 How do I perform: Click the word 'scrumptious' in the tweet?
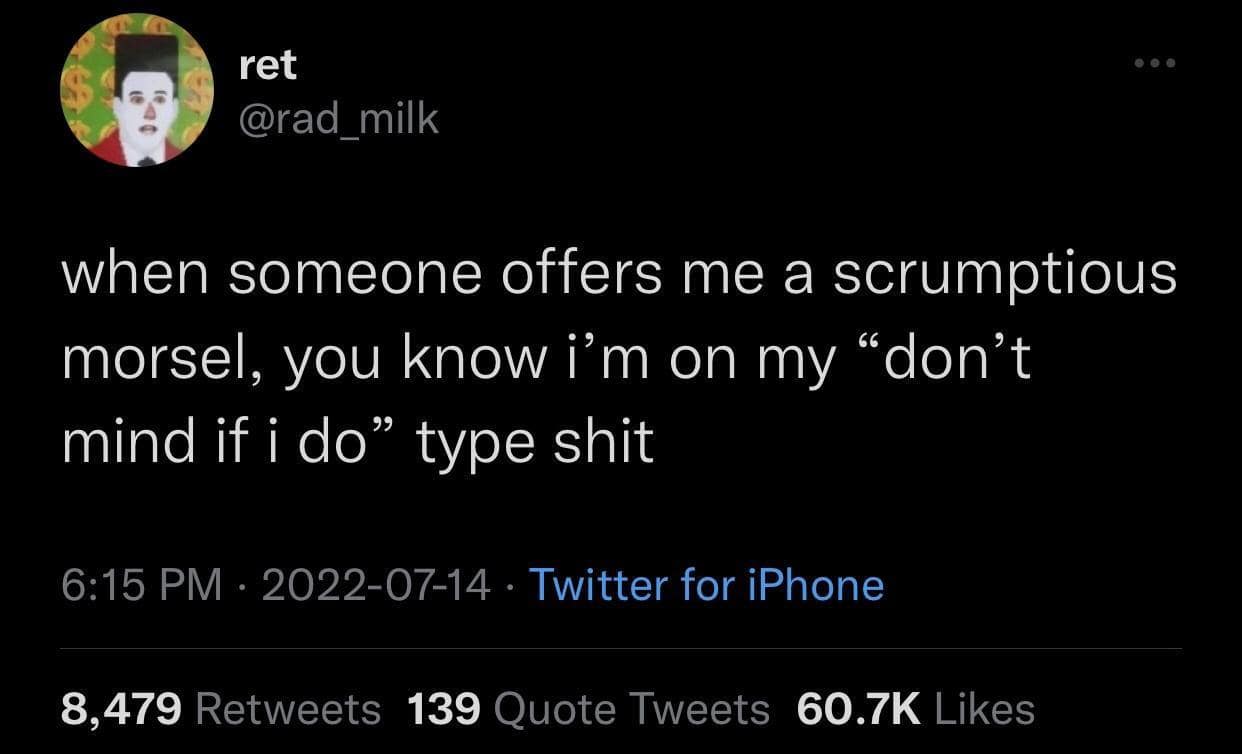pos(1005,274)
